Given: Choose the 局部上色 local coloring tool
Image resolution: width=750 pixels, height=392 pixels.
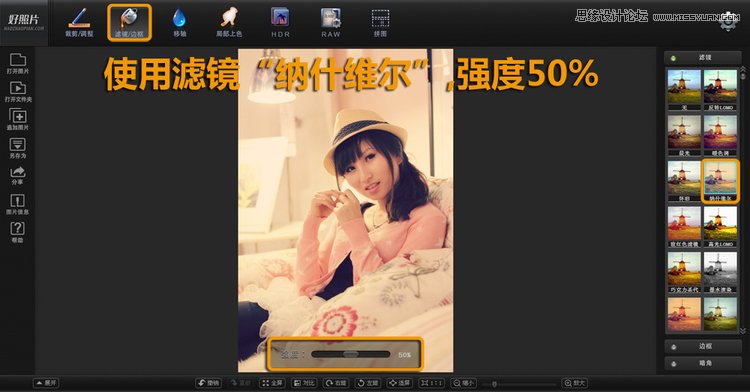Looking at the screenshot, I should (x=229, y=22).
